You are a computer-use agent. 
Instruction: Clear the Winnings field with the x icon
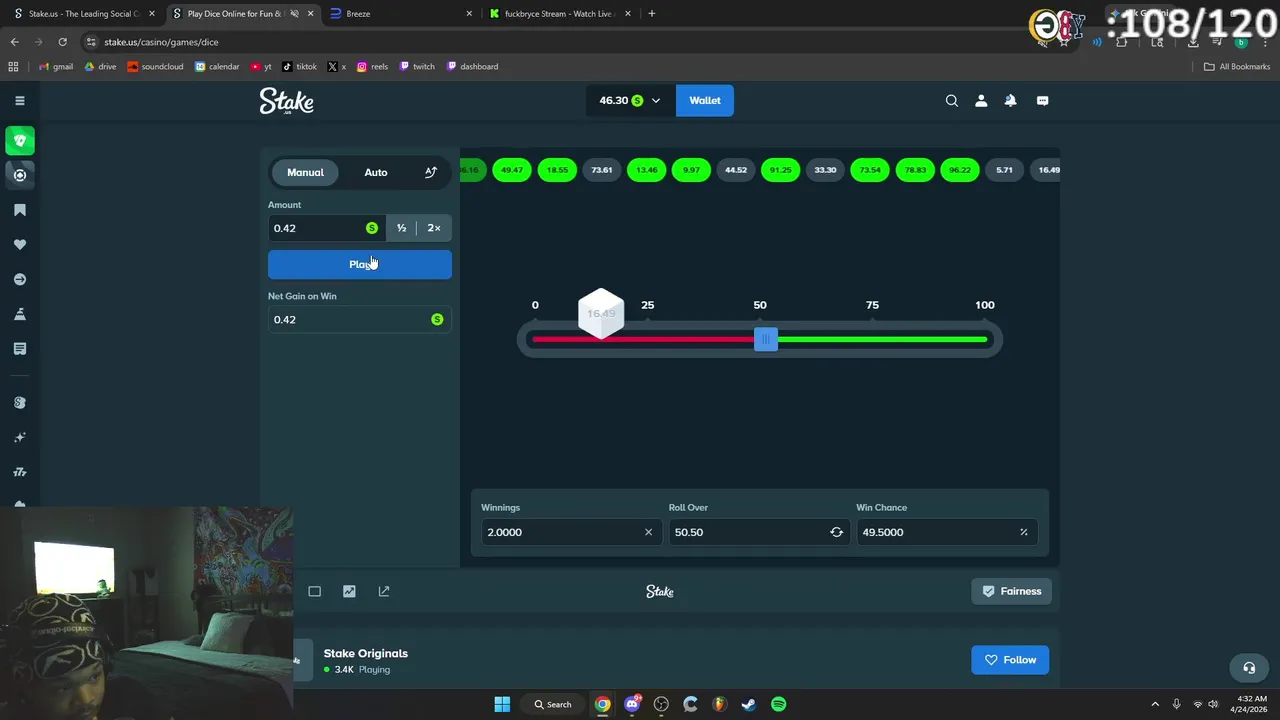tap(648, 532)
